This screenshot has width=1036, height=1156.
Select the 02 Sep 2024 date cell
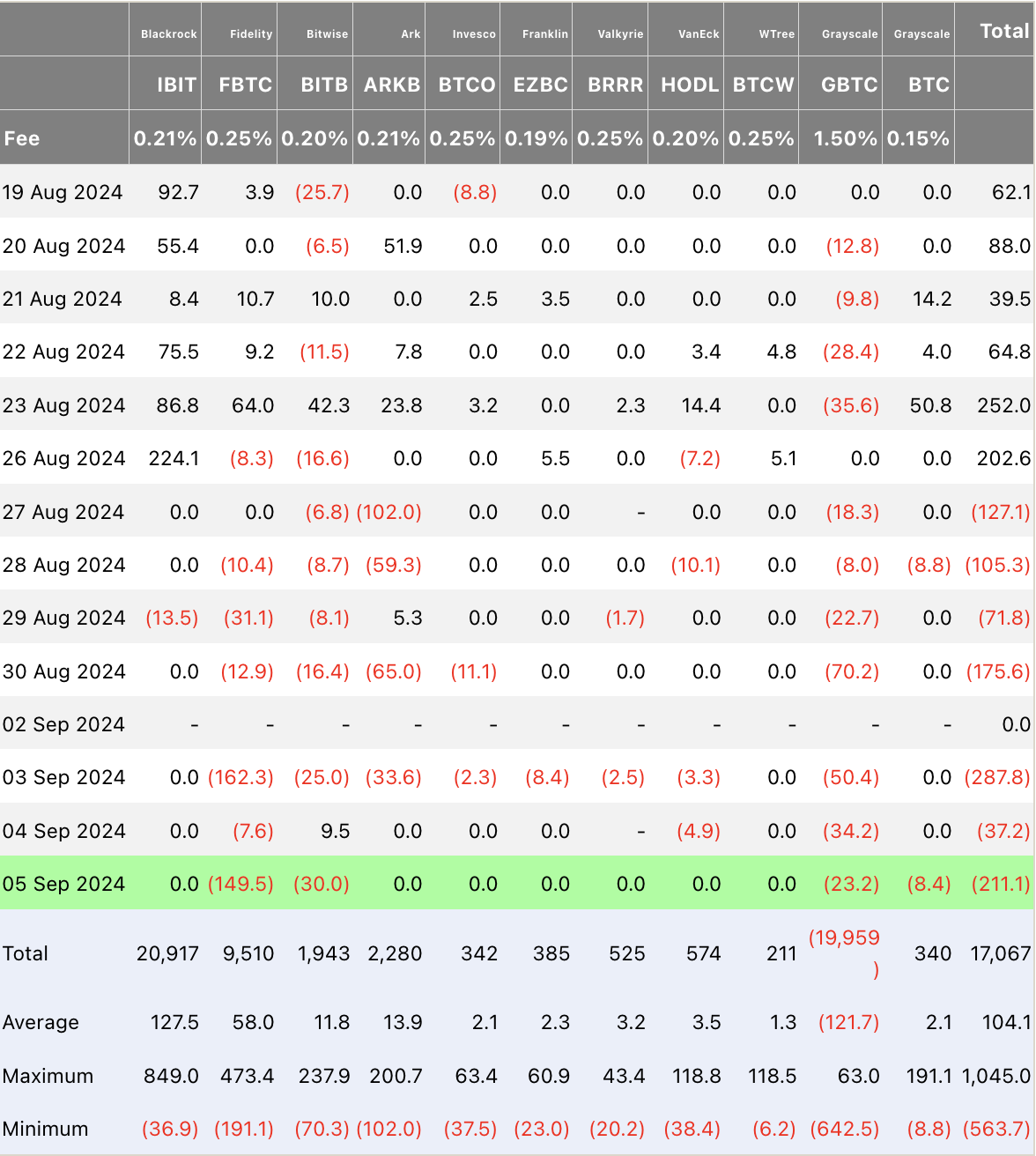(x=63, y=724)
